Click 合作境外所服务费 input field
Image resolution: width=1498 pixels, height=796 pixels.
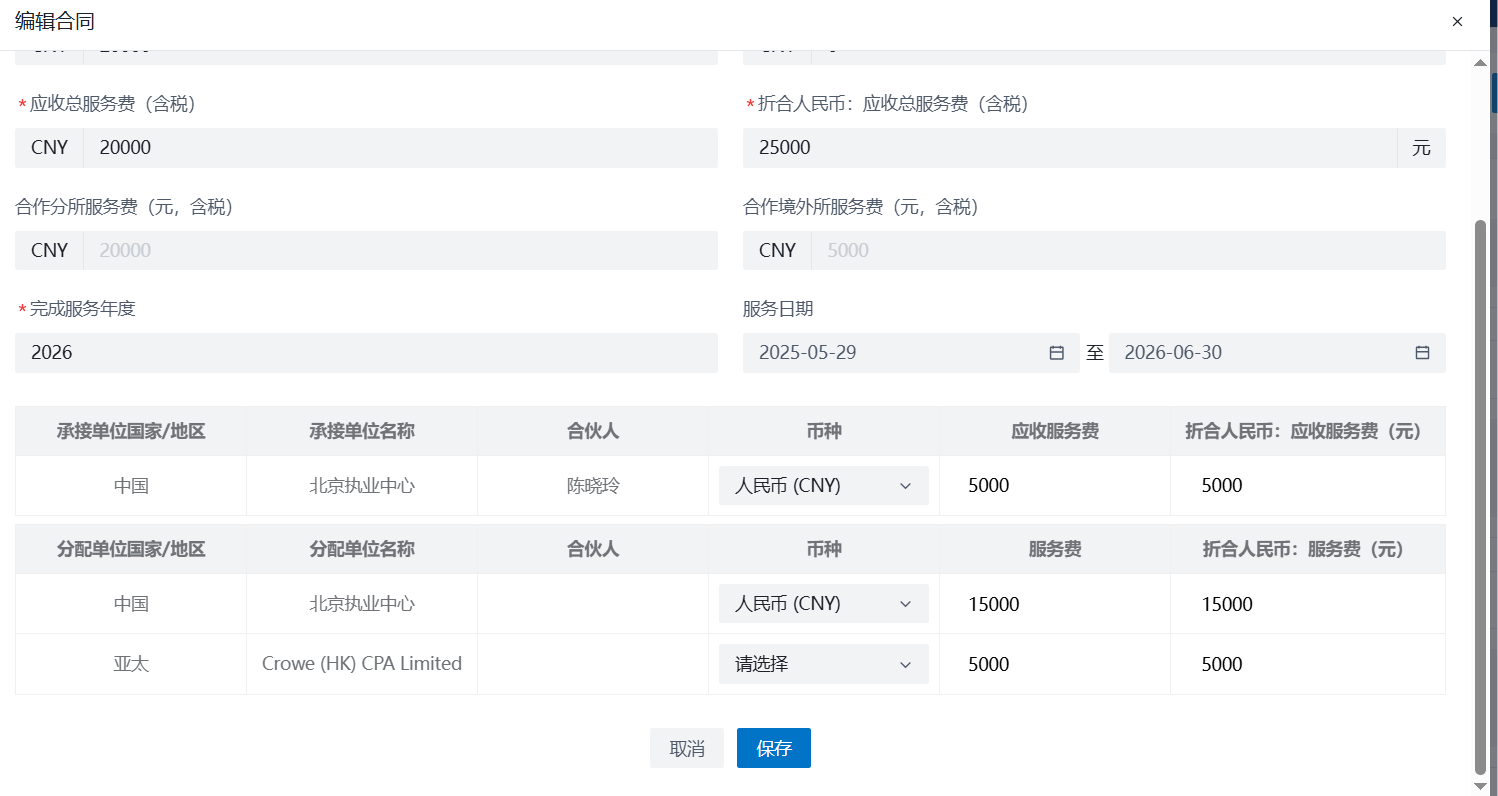click(x=1128, y=250)
